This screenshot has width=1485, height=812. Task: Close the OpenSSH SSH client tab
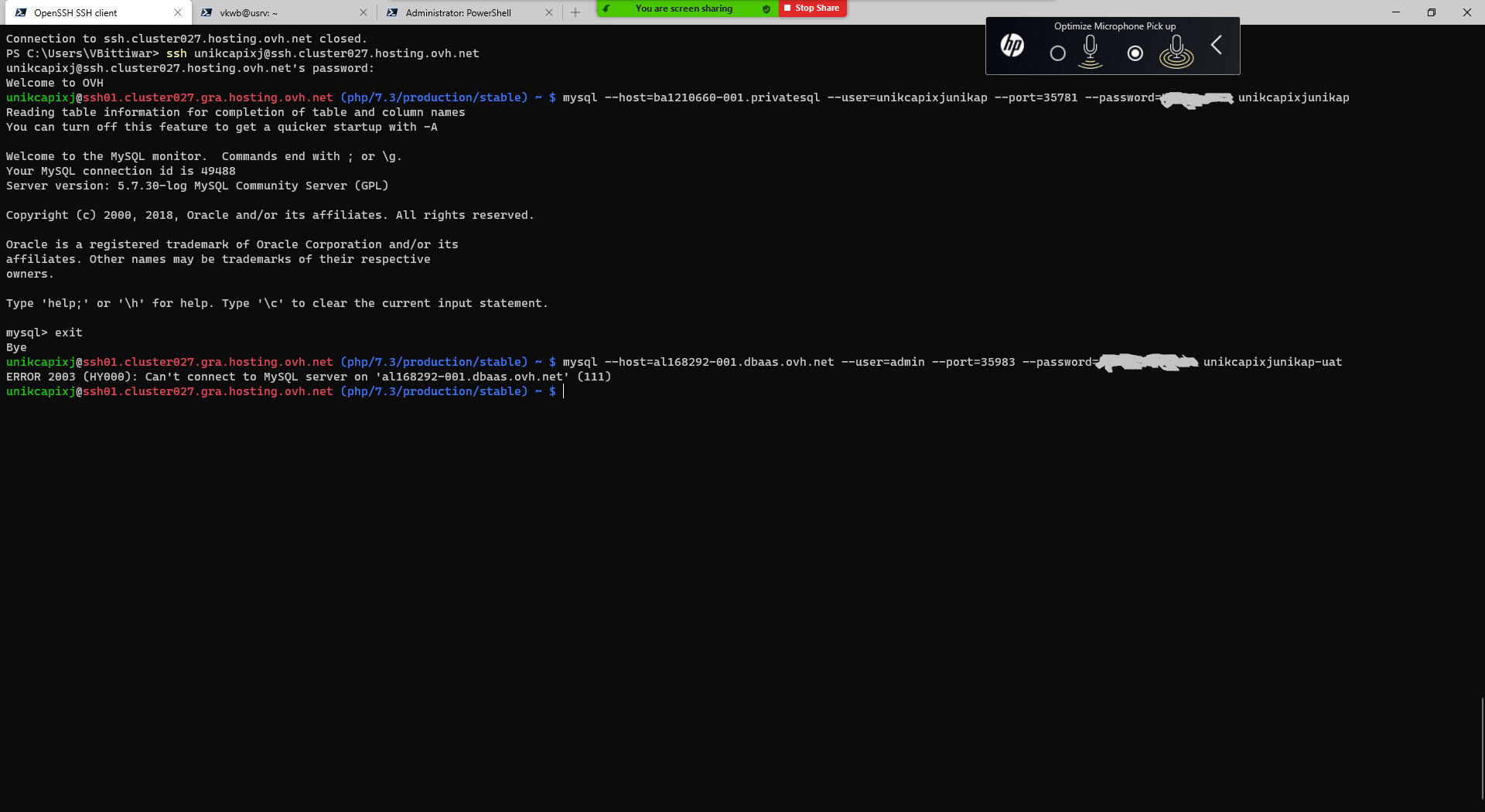click(178, 12)
